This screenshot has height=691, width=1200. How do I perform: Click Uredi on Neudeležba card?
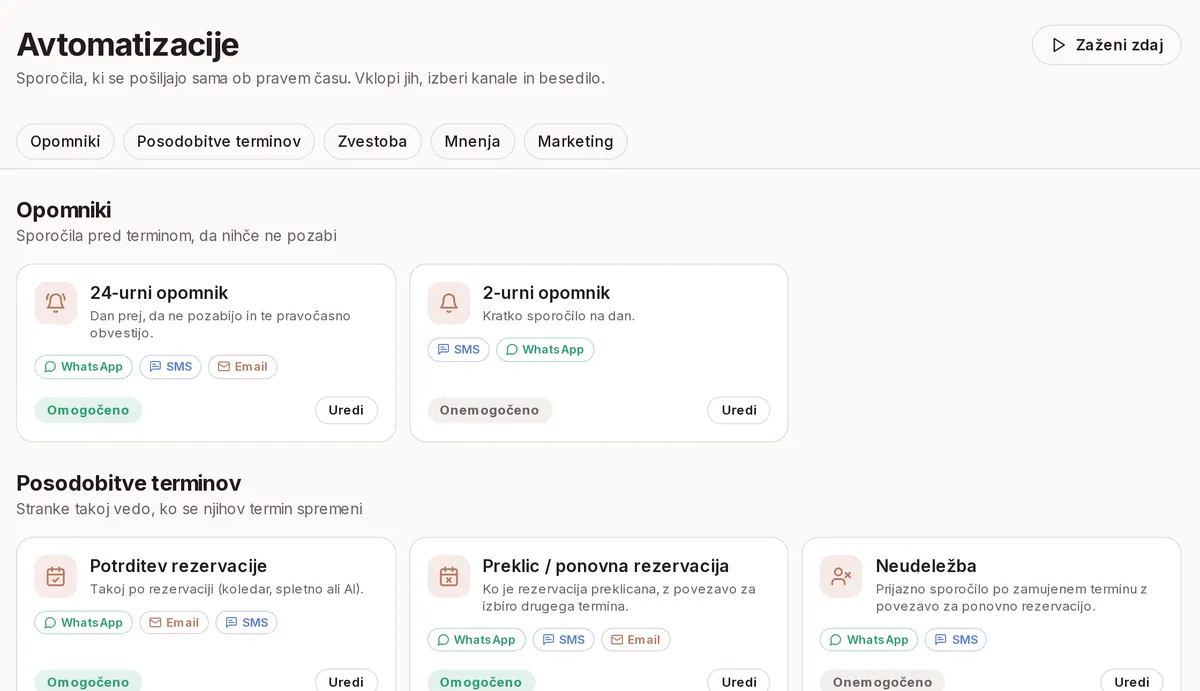click(x=1132, y=681)
